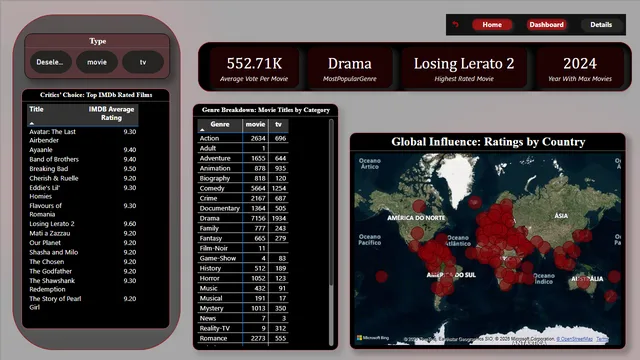Click the 552.71K Average Vote card

coord(254,68)
